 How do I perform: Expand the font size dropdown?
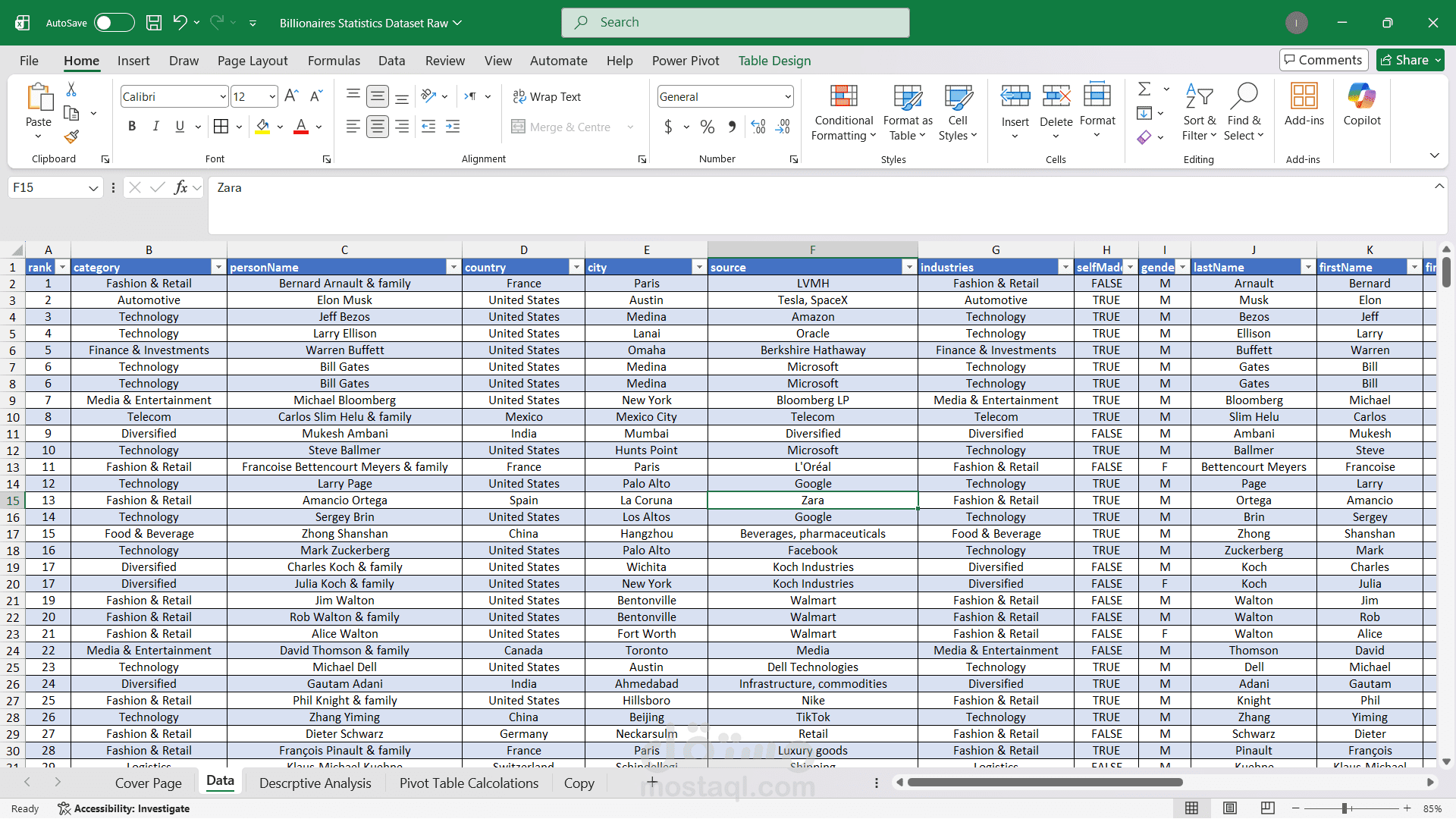272,96
